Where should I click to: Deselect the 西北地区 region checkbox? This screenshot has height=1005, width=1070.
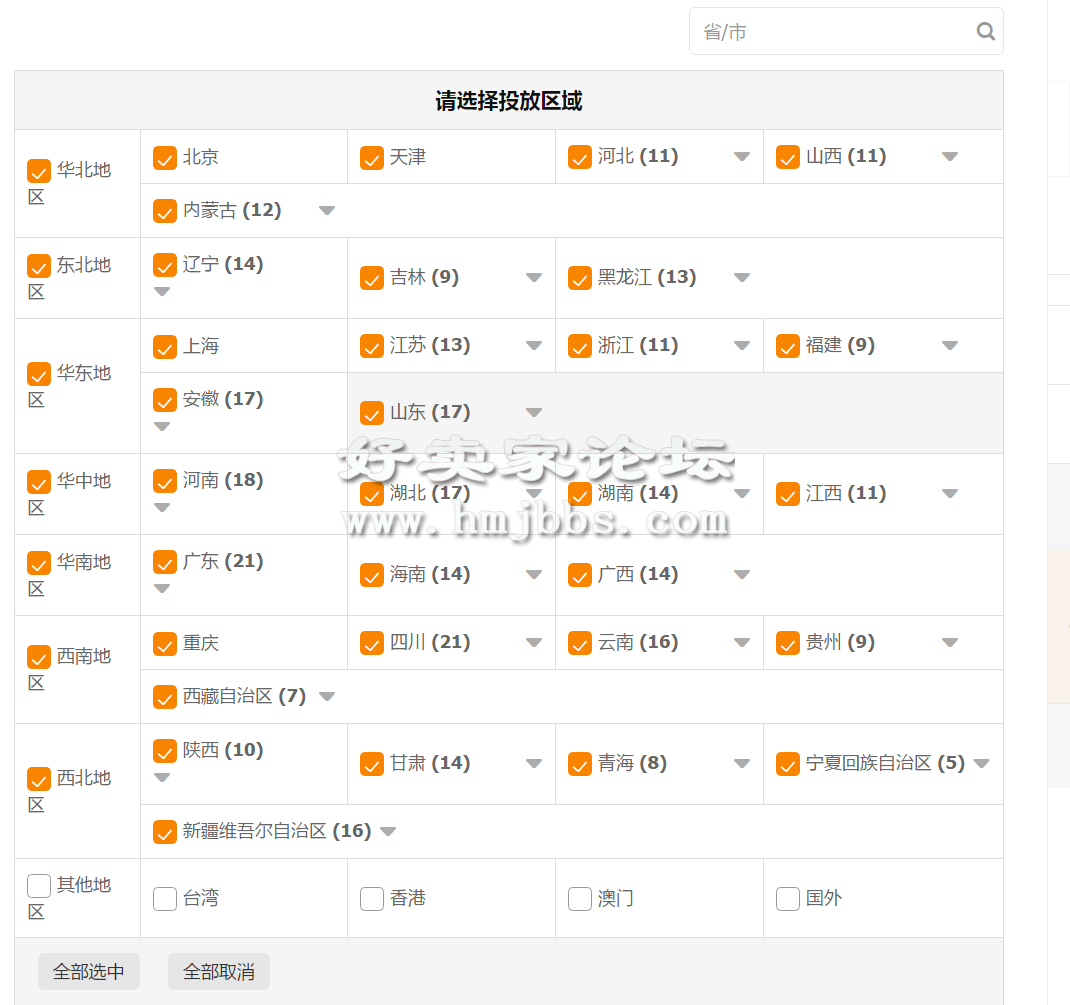click(39, 779)
